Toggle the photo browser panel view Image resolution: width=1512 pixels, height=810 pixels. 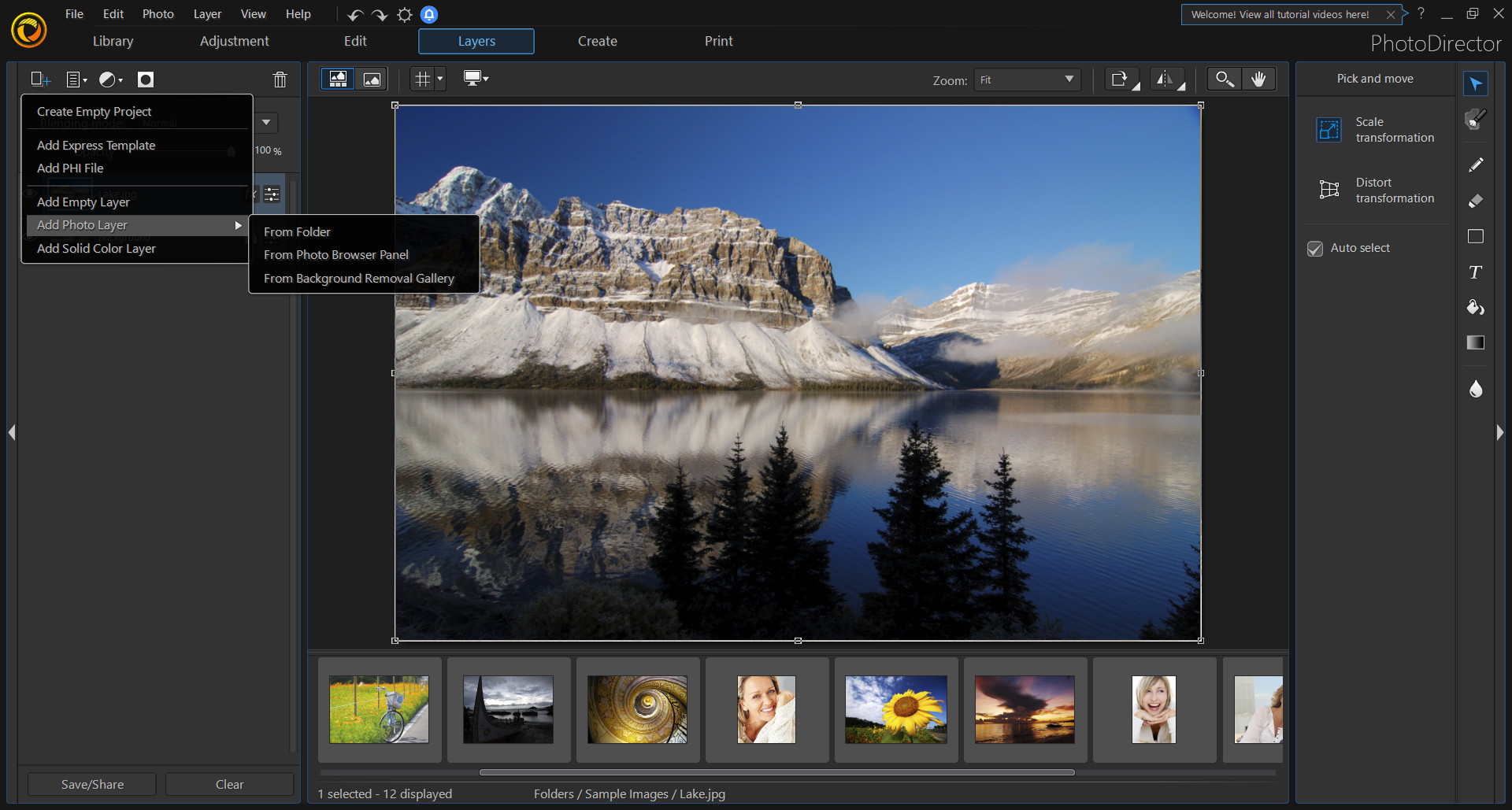(337, 79)
